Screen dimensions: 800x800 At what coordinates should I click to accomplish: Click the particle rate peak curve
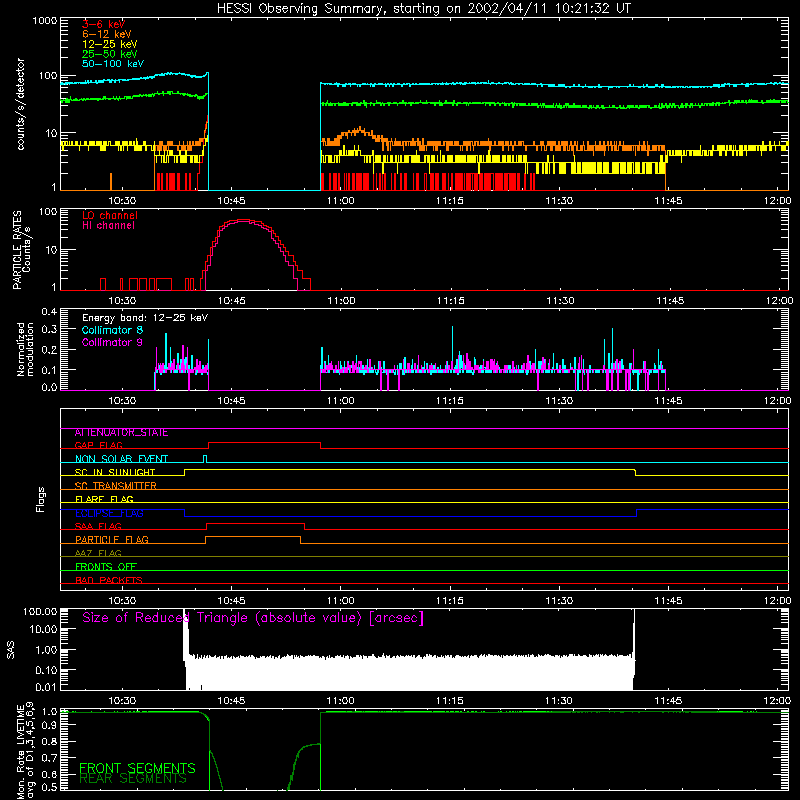[x=243, y=220]
